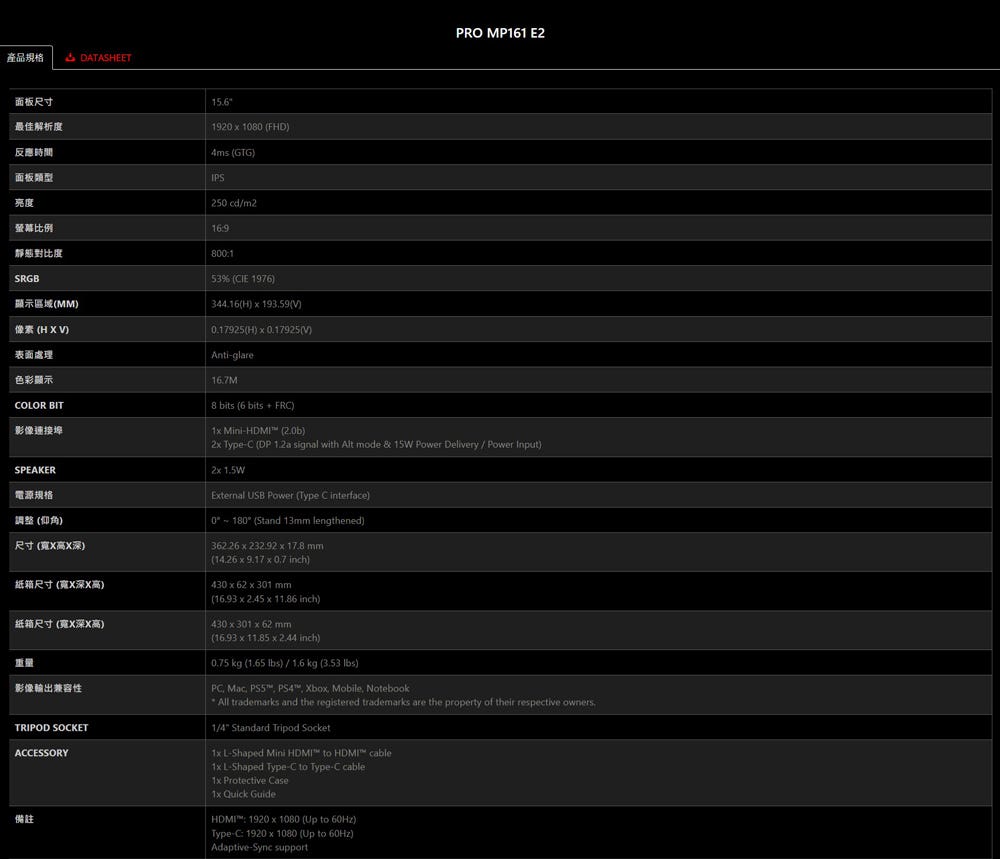Select the COLOR BIT label

pos(39,405)
